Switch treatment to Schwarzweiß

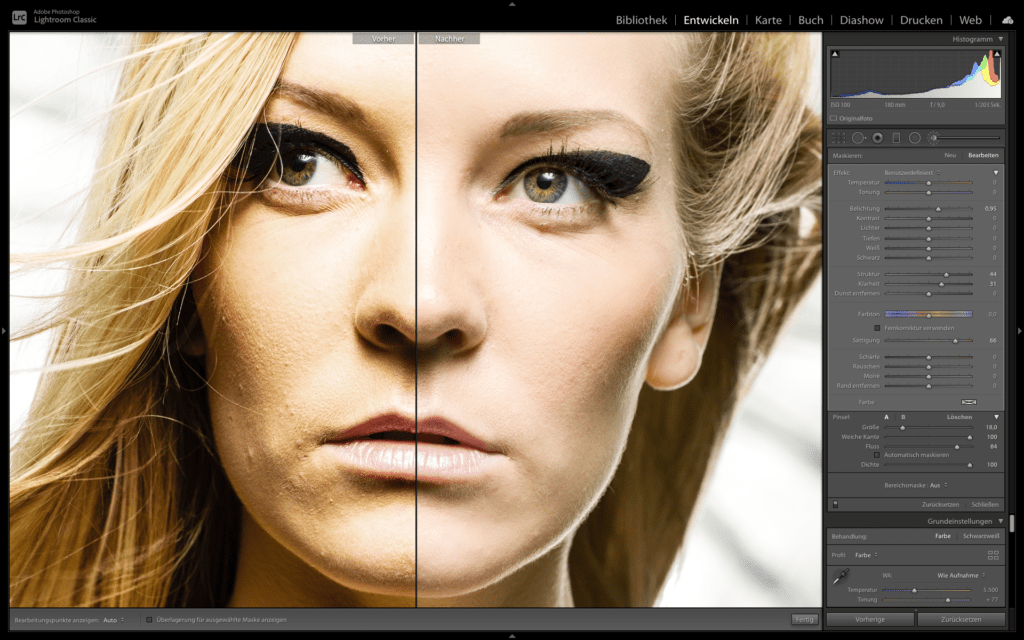click(981, 536)
